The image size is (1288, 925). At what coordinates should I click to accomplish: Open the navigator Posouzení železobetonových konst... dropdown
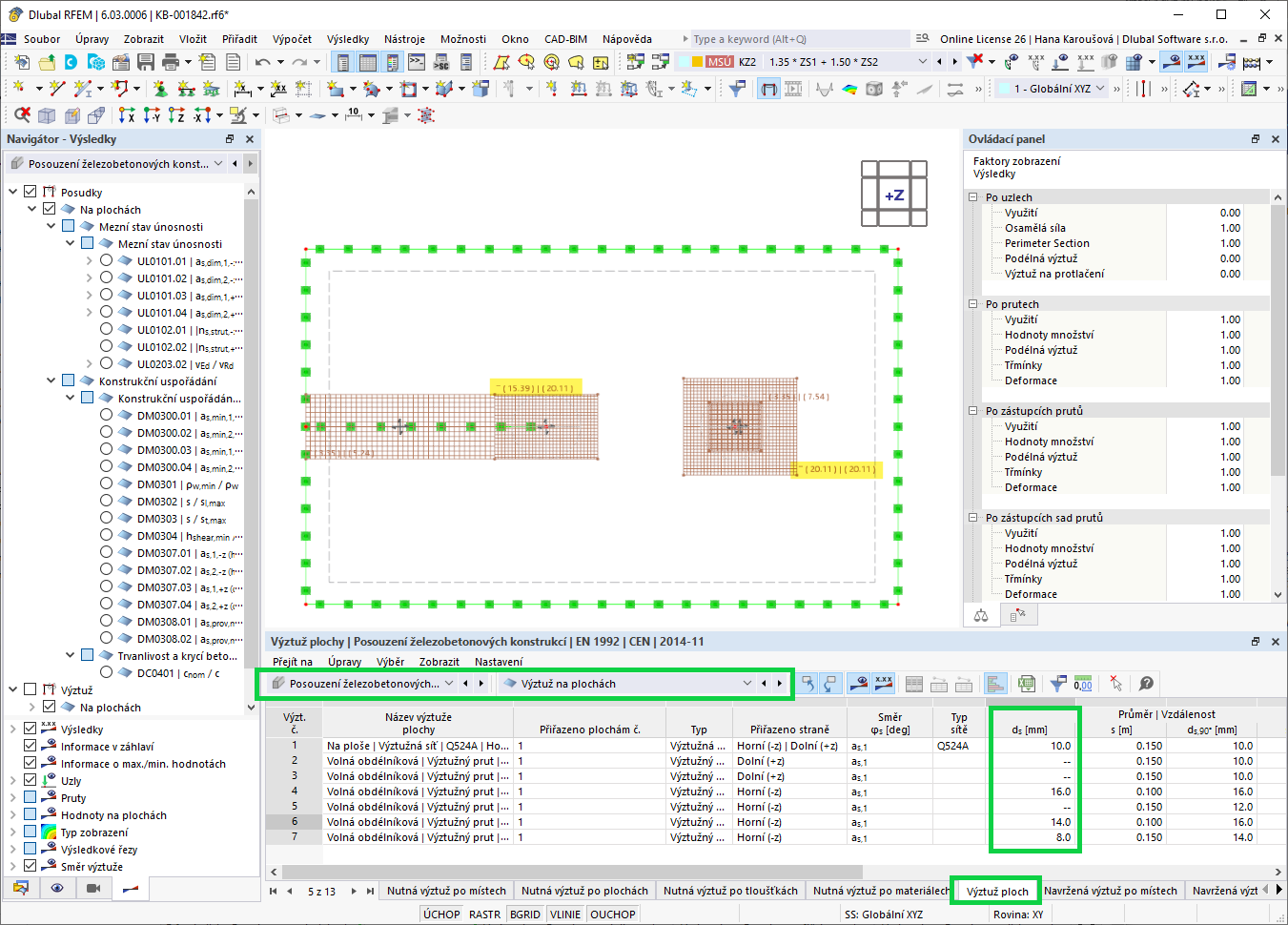[x=117, y=164]
